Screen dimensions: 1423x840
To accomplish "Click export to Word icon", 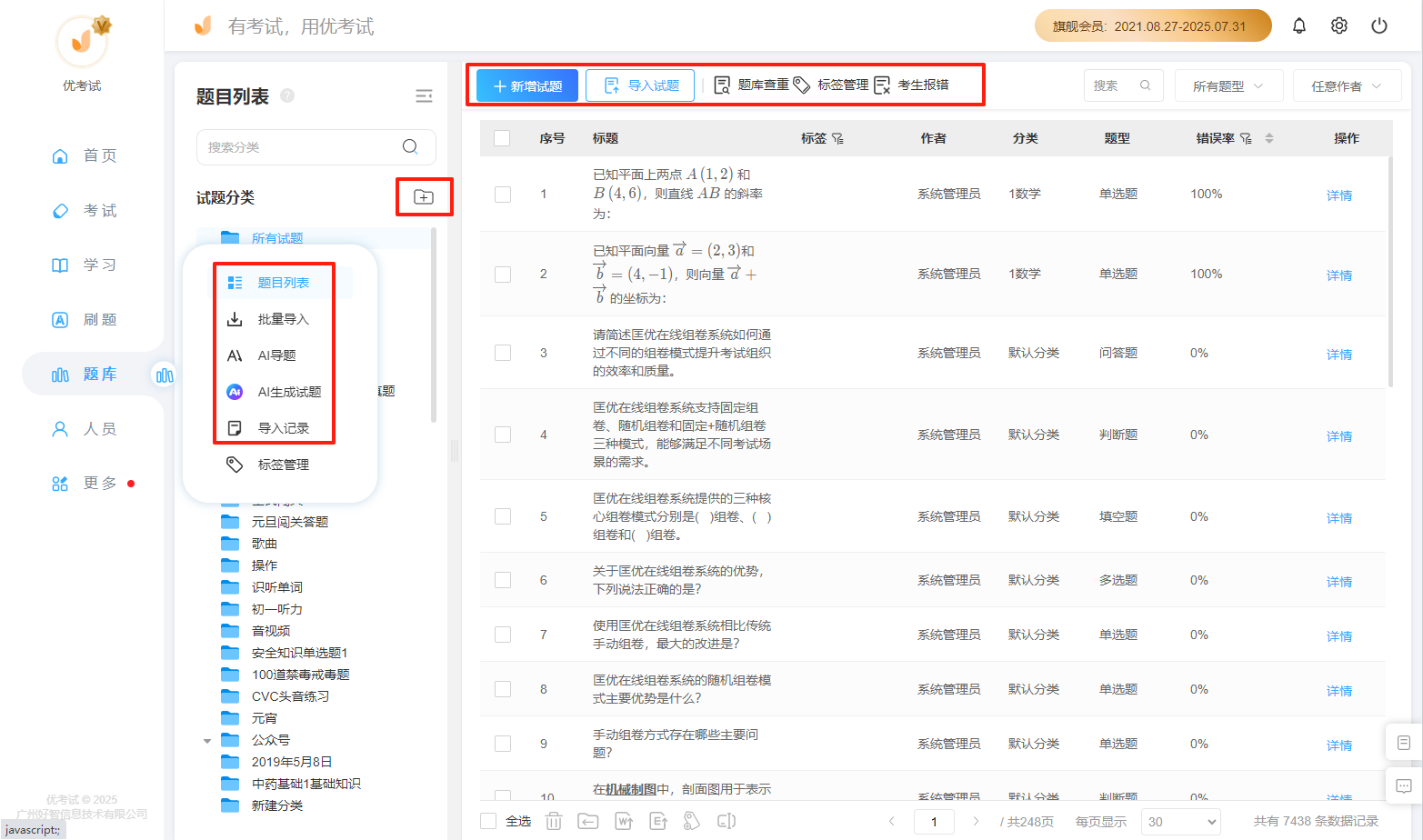I will [x=624, y=821].
